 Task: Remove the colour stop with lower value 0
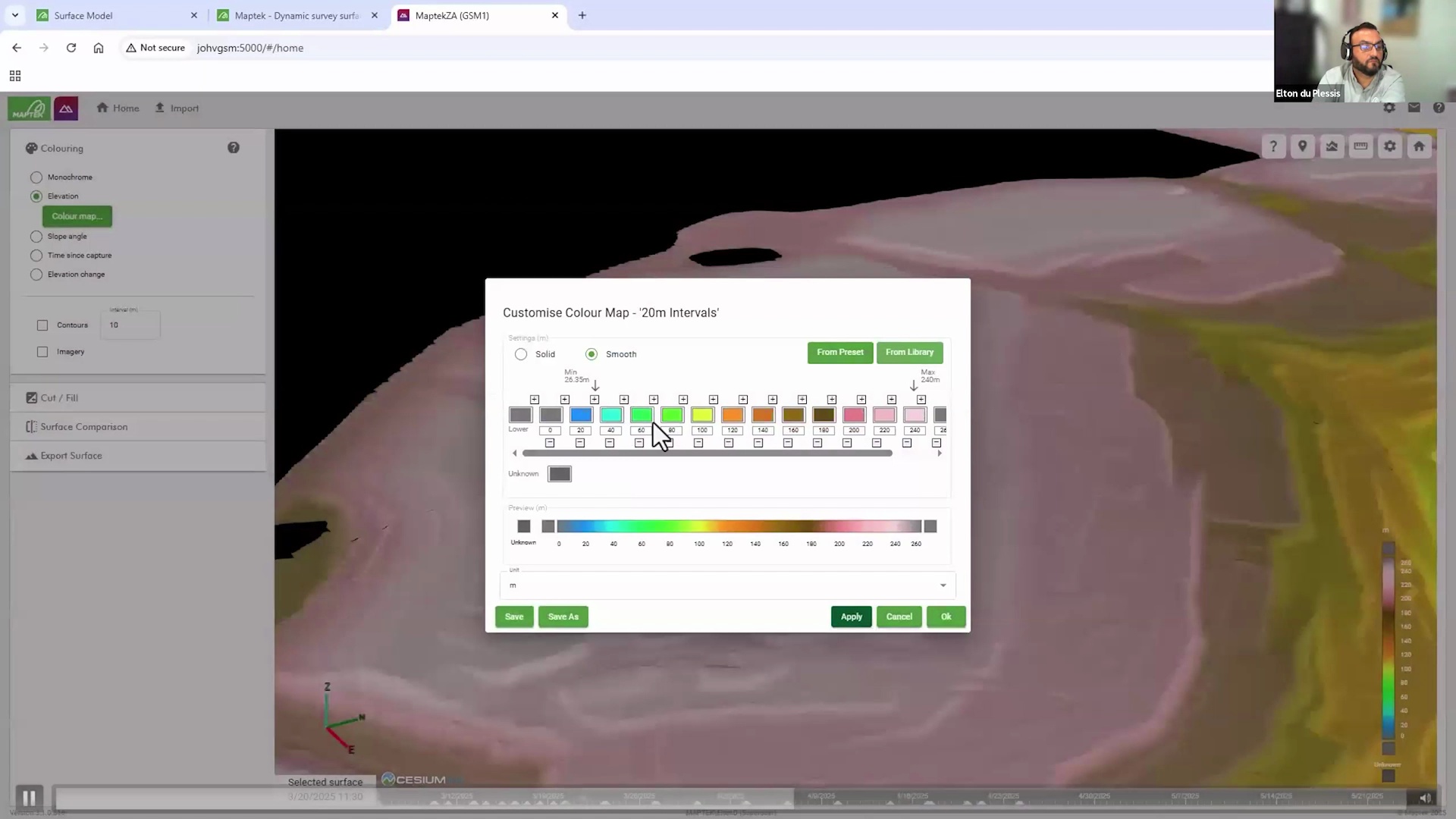(550, 443)
